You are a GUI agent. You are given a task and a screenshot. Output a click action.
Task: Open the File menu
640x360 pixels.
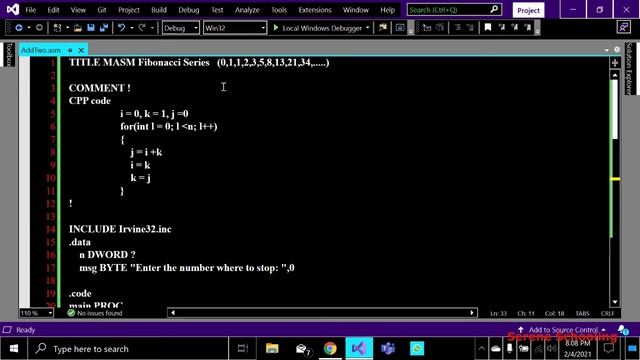click(31, 10)
